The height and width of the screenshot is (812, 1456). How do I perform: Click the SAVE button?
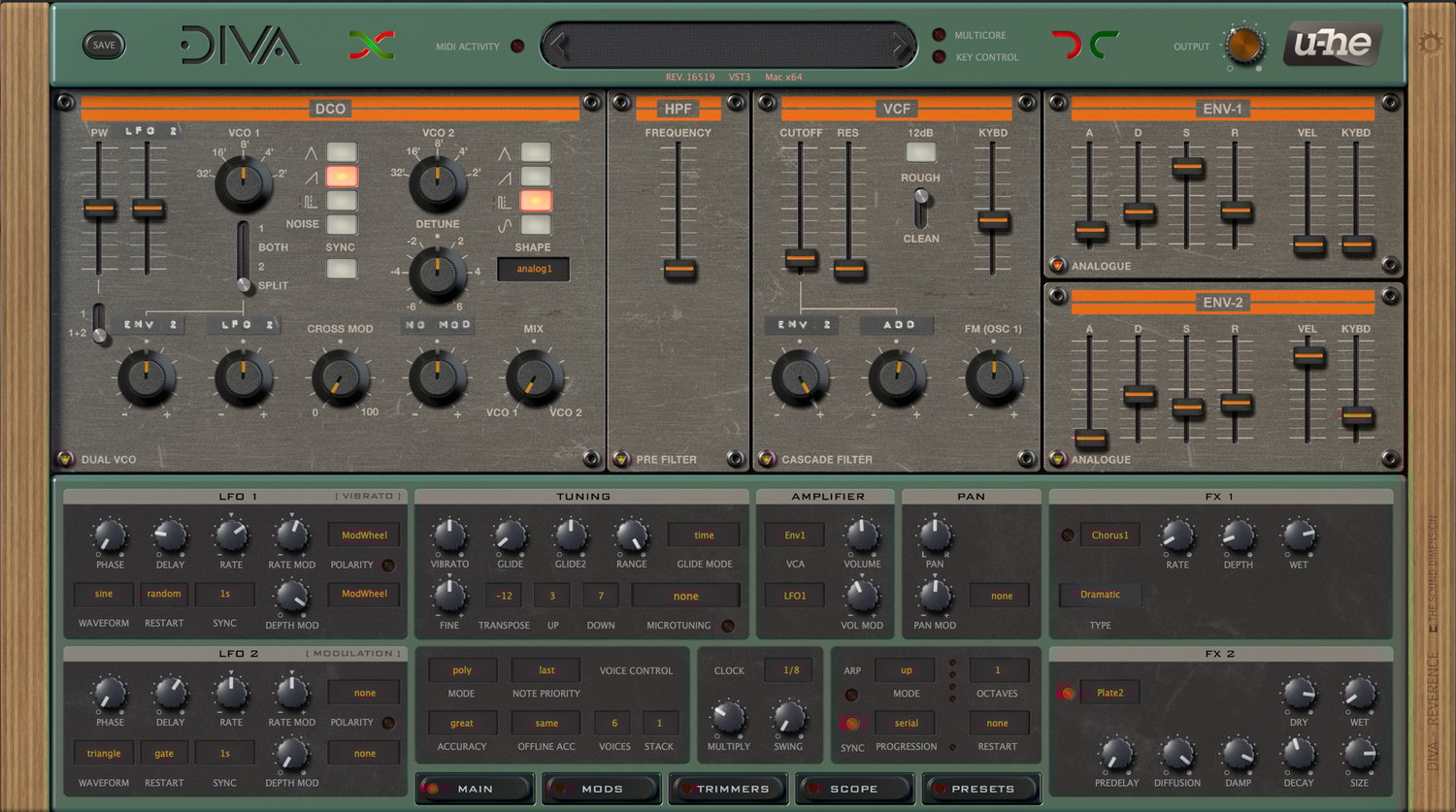point(104,45)
